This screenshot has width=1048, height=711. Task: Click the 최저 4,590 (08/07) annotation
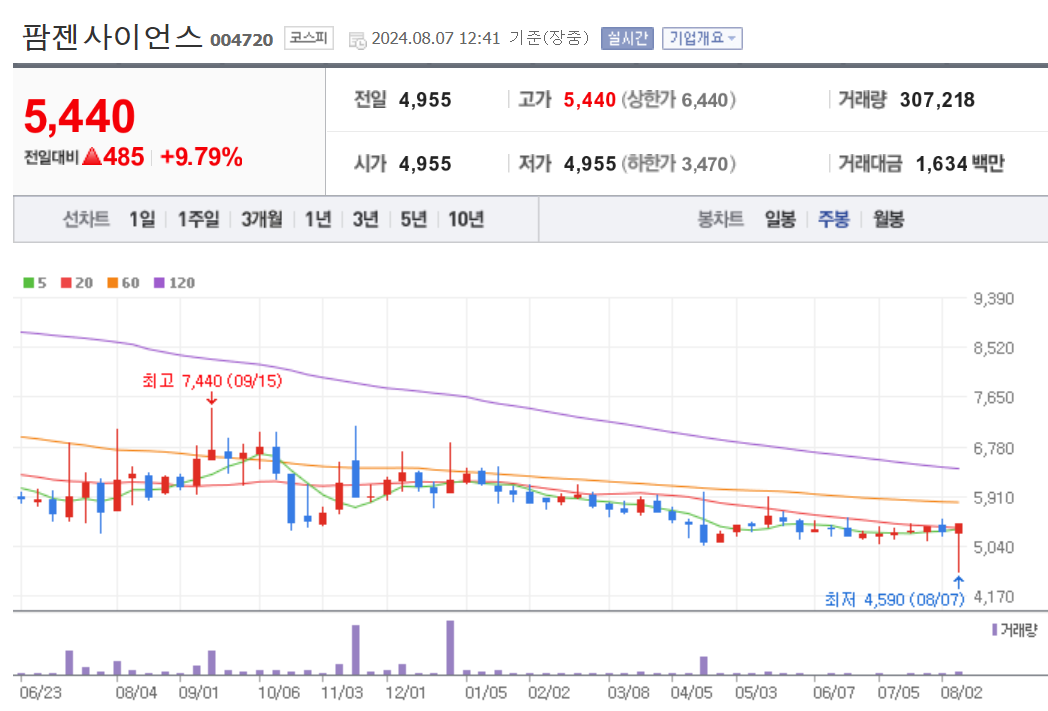tap(894, 599)
